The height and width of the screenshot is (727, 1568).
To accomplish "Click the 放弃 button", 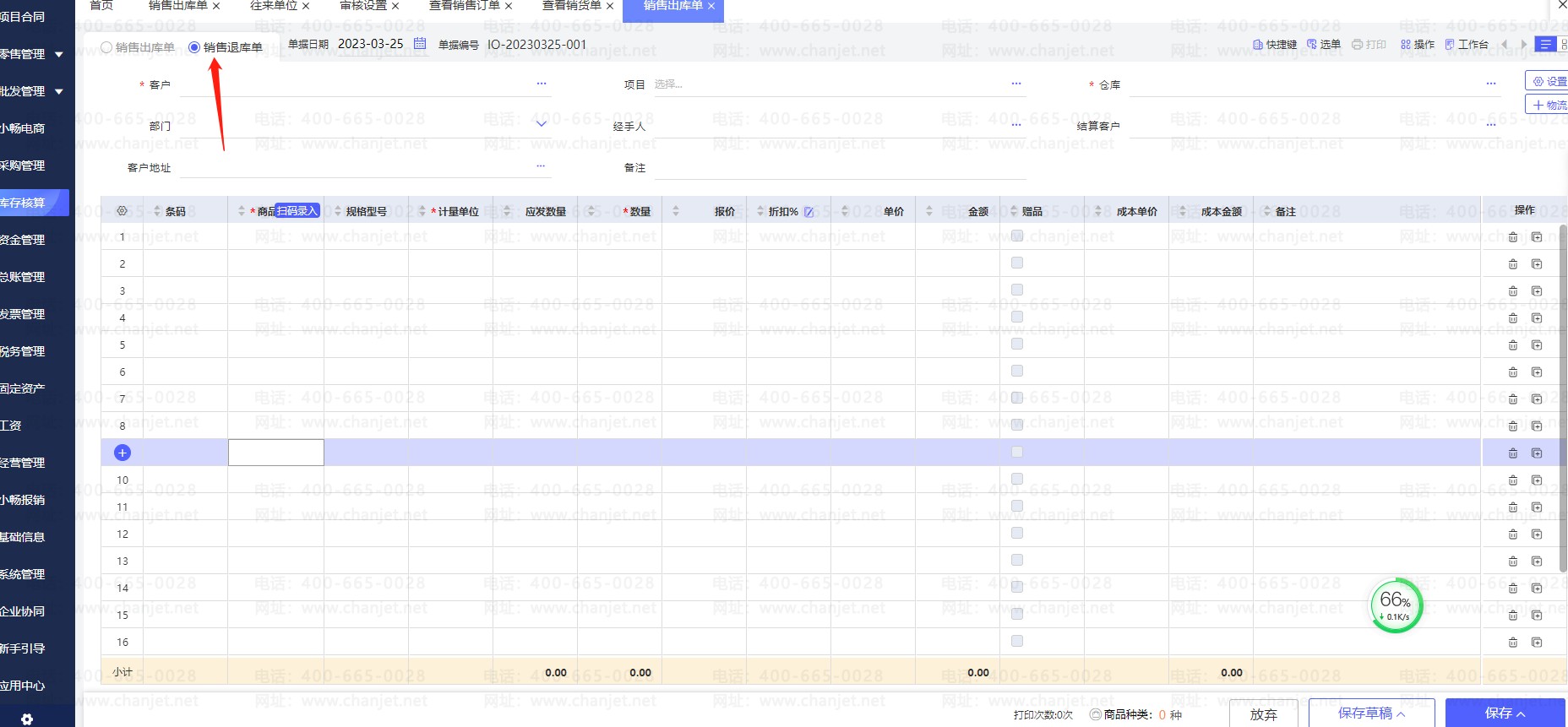I will (x=1263, y=714).
